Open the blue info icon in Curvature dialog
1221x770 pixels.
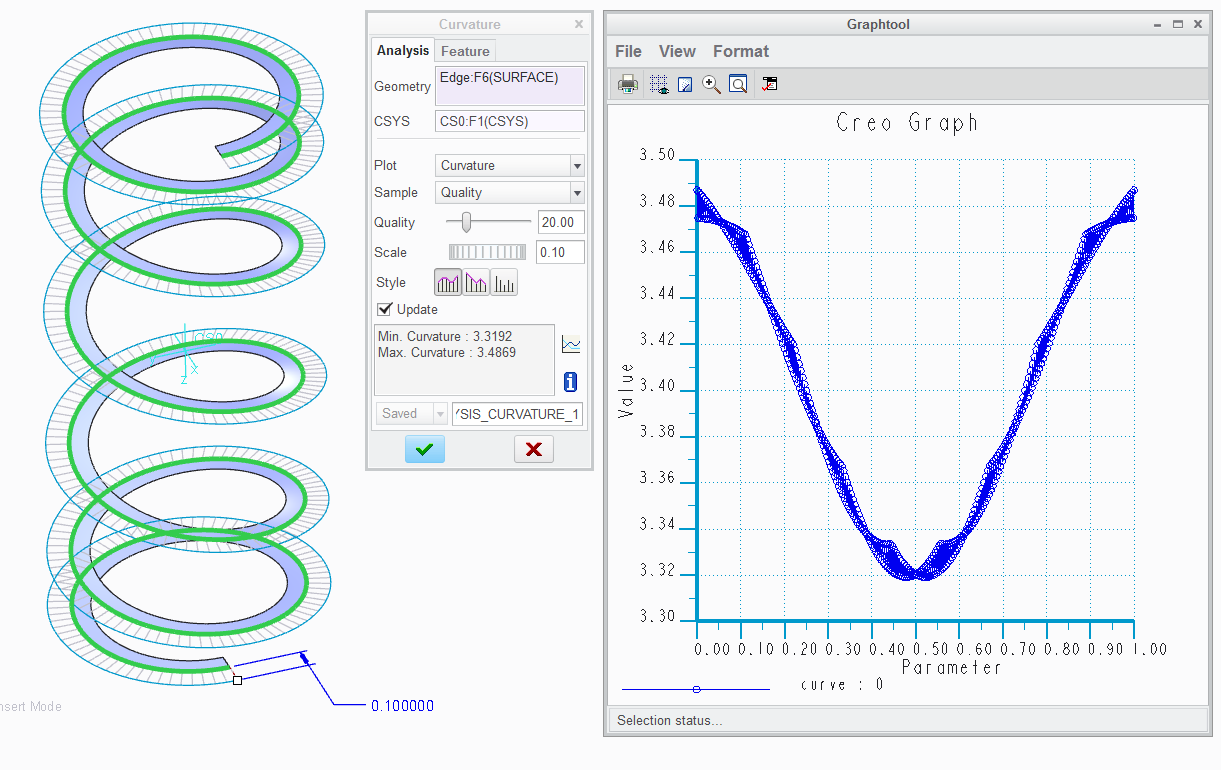point(571,381)
